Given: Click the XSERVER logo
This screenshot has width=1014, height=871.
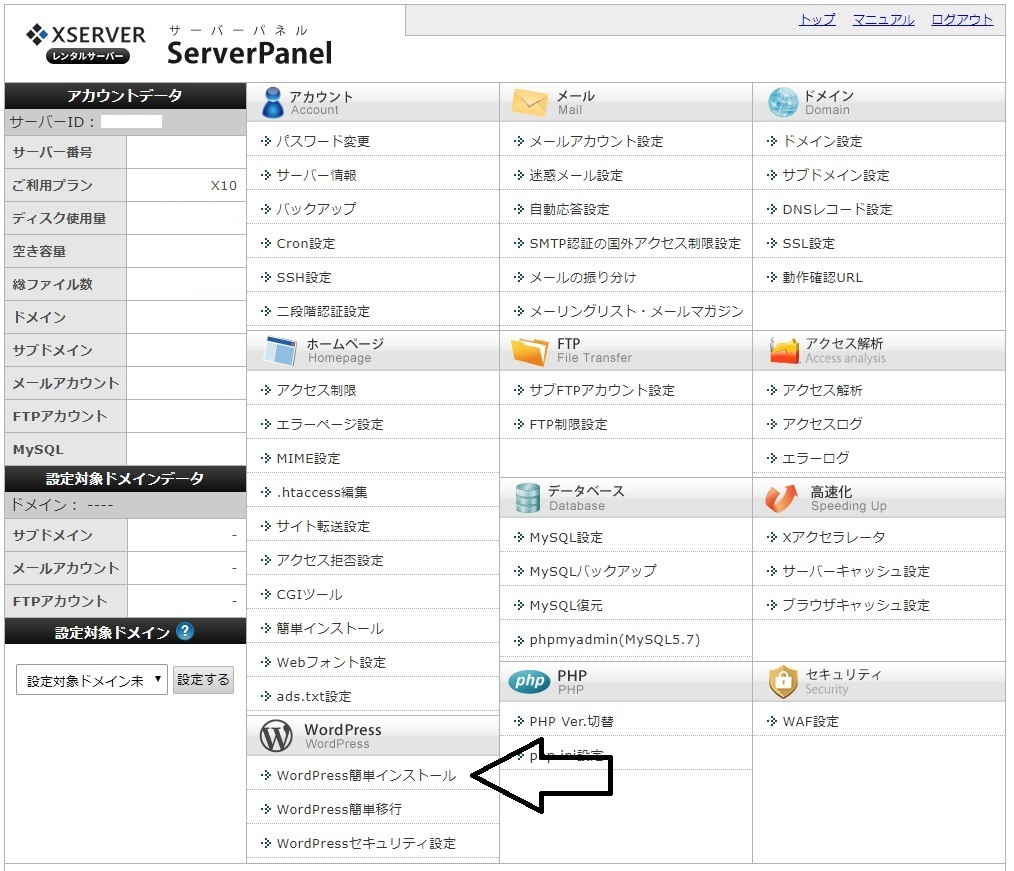Looking at the screenshot, I should point(85,44).
